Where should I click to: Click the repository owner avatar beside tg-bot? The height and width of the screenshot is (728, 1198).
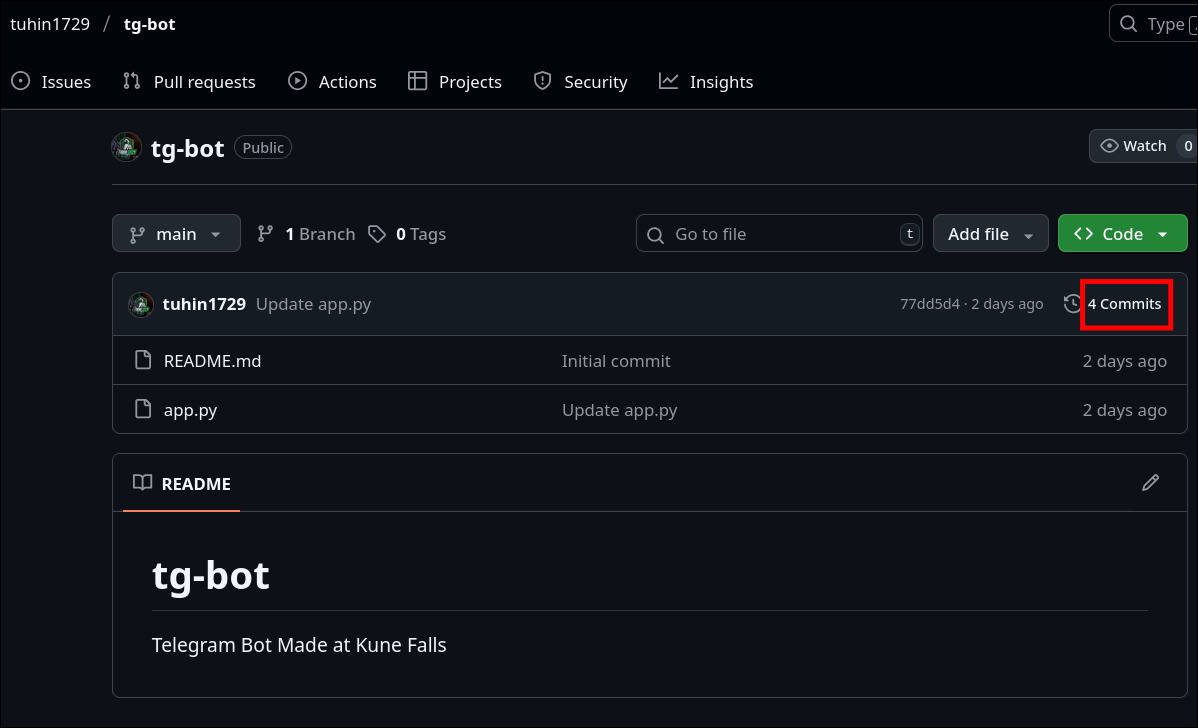click(126, 147)
